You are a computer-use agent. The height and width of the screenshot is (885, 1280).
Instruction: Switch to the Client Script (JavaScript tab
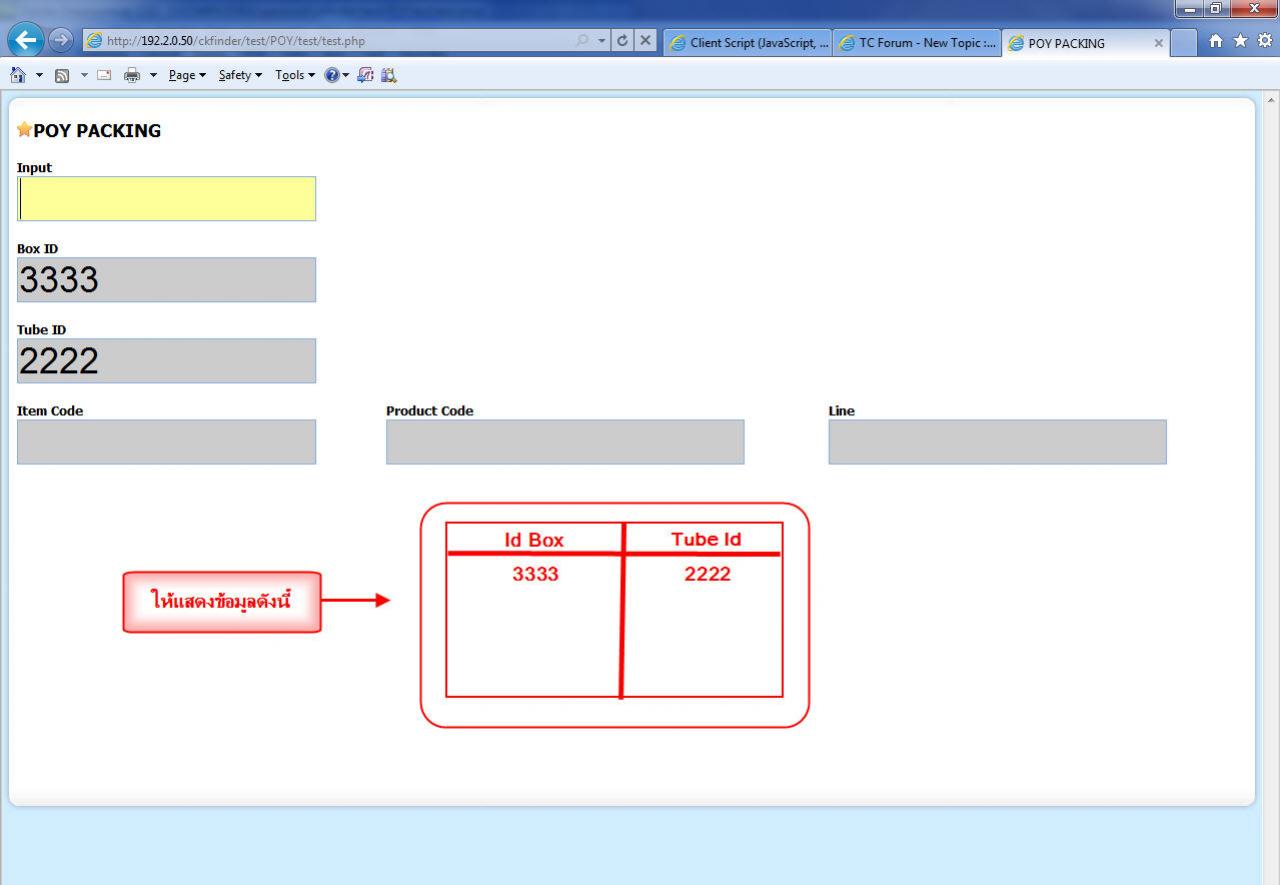click(x=748, y=43)
